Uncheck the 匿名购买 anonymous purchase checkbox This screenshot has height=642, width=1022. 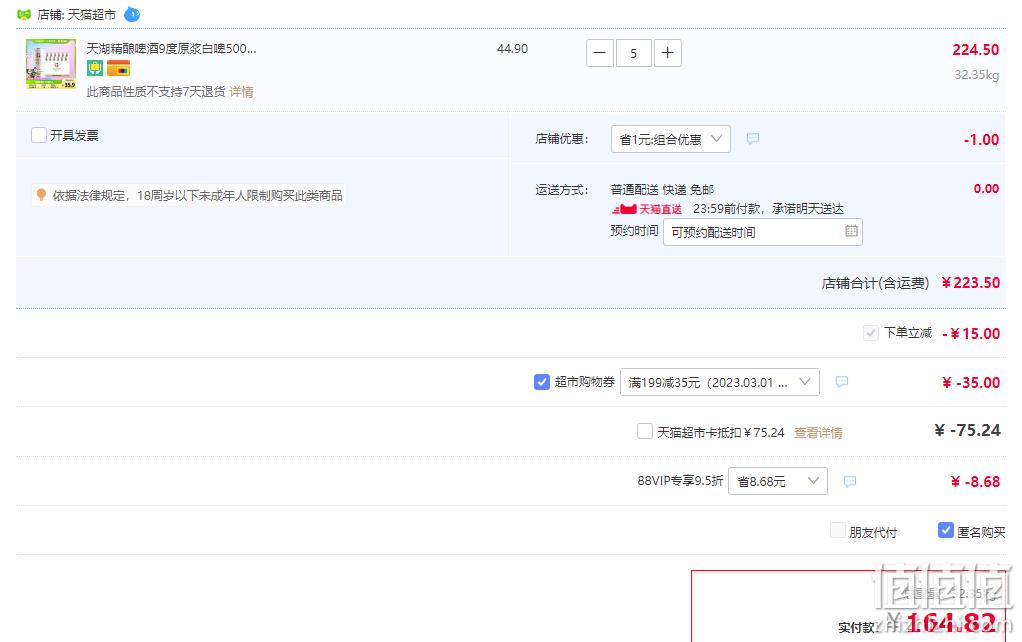click(946, 531)
